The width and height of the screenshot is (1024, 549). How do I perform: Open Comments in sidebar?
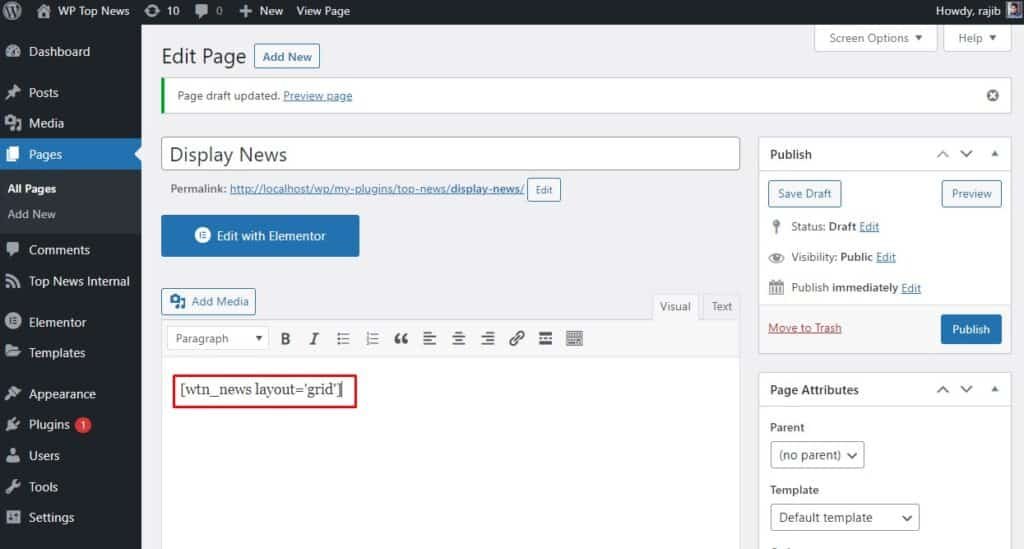[x=59, y=250]
